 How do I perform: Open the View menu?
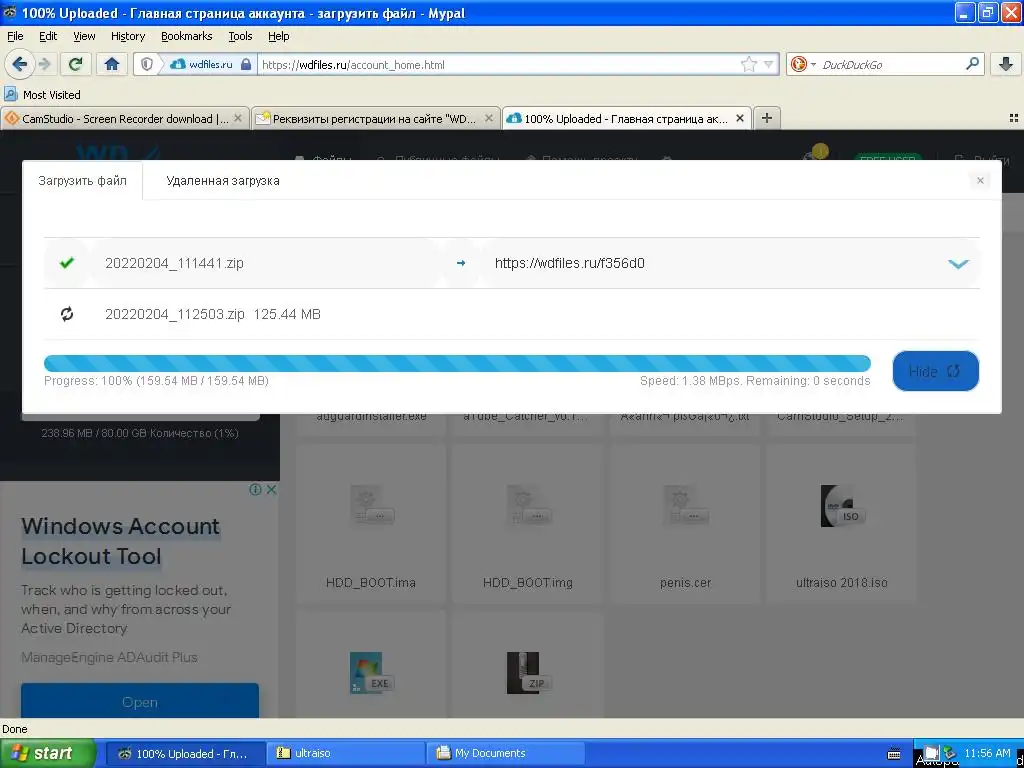(84, 36)
